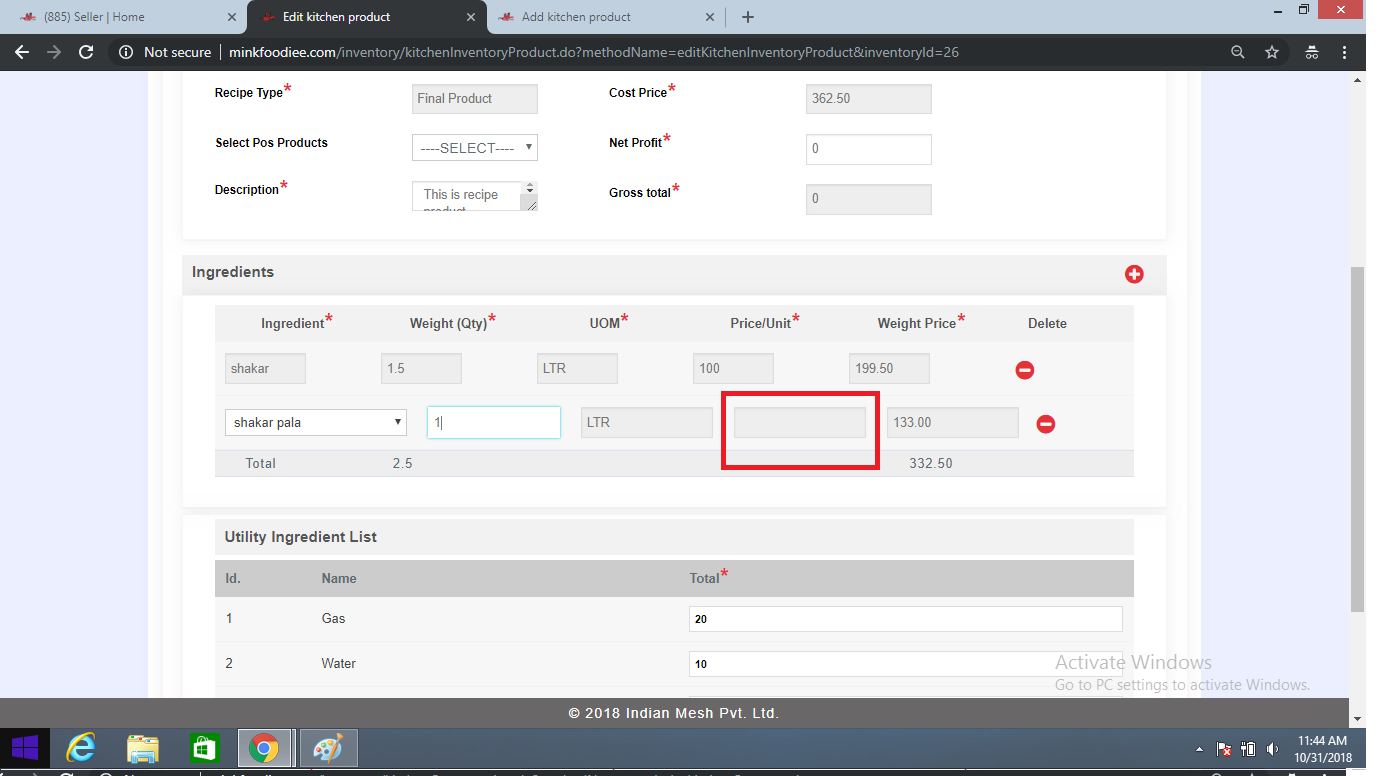The width and height of the screenshot is (1392, 776).
Task: Switch to the Add kitchen product tab
Action: pyautogui.click(x=605, y=17)
